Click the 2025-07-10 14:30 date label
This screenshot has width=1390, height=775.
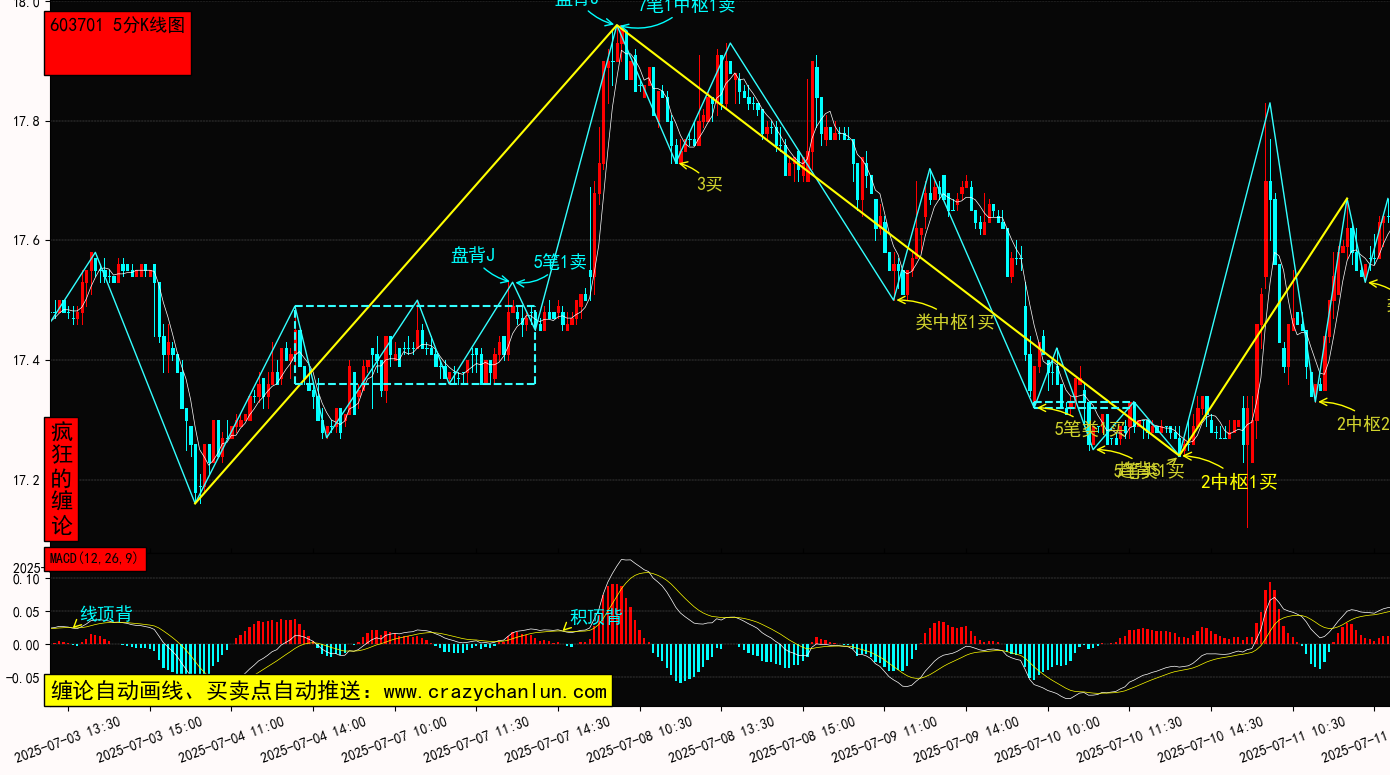point(1211,738)
